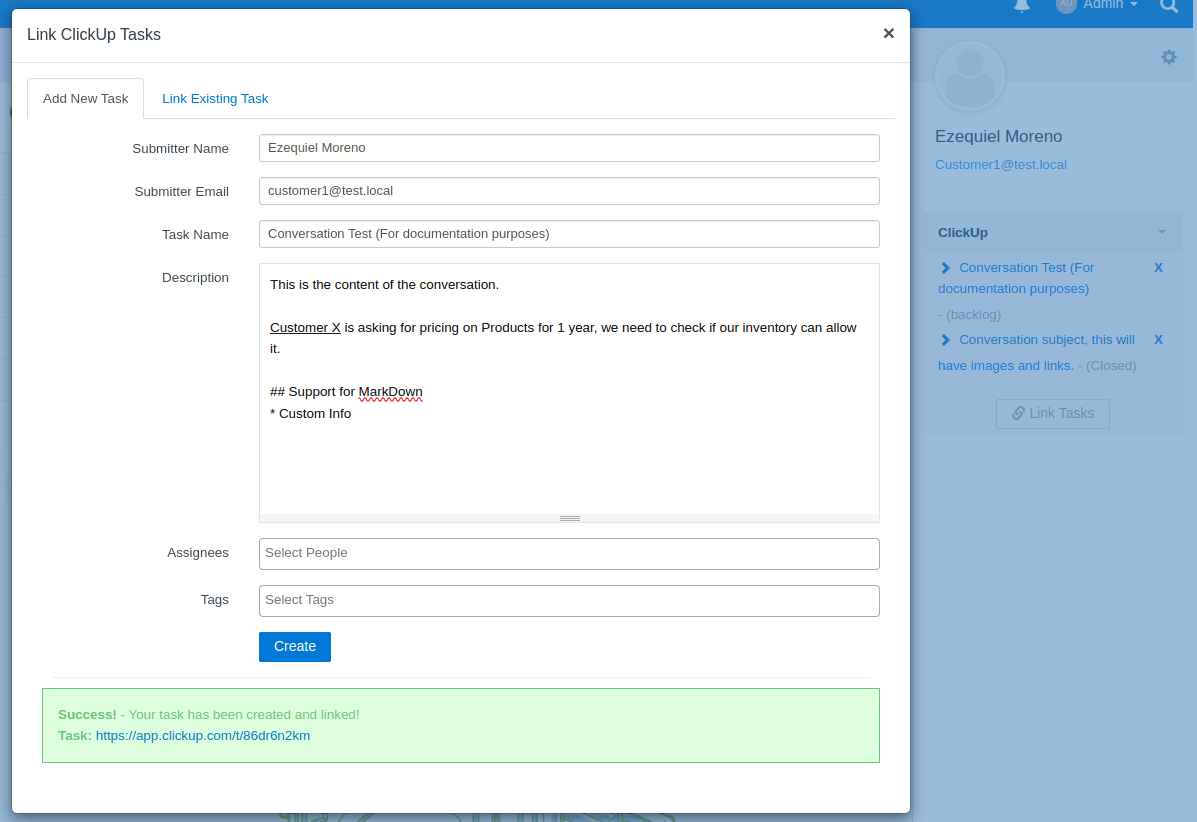Open the Assignees Select People dropdown
1197x822 pixels.
tap(569, 554)
